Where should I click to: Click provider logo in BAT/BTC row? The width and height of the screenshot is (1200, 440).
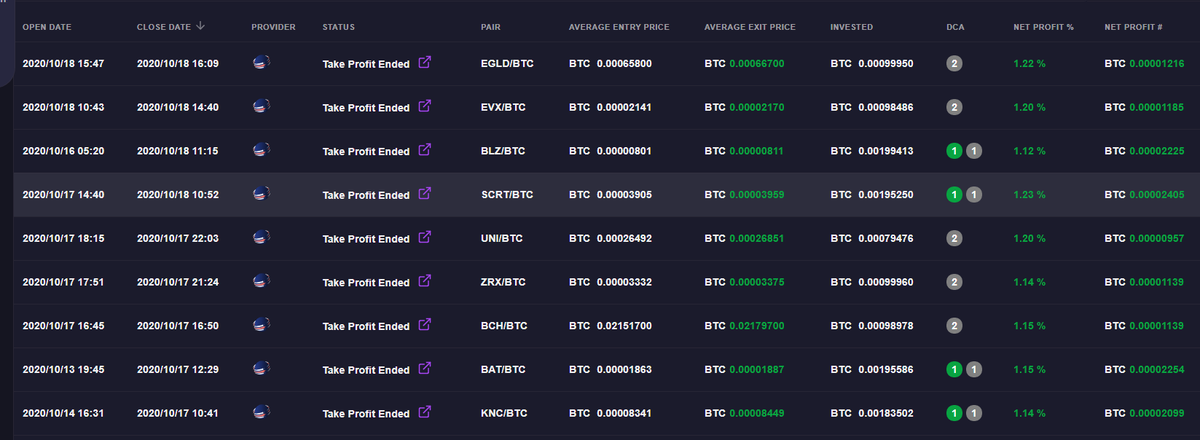[262, 369]
